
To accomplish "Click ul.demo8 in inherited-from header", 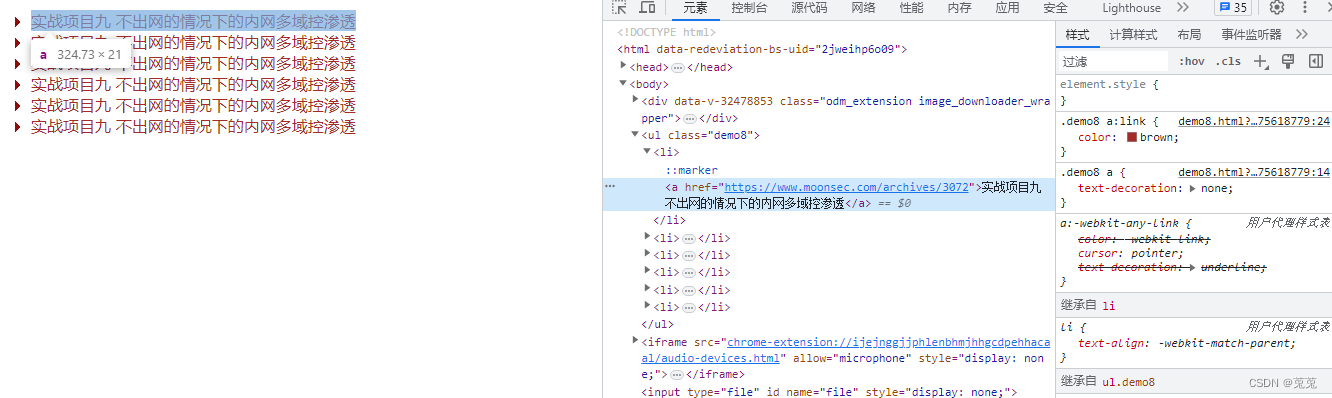I will click(x=1128, y=381).
